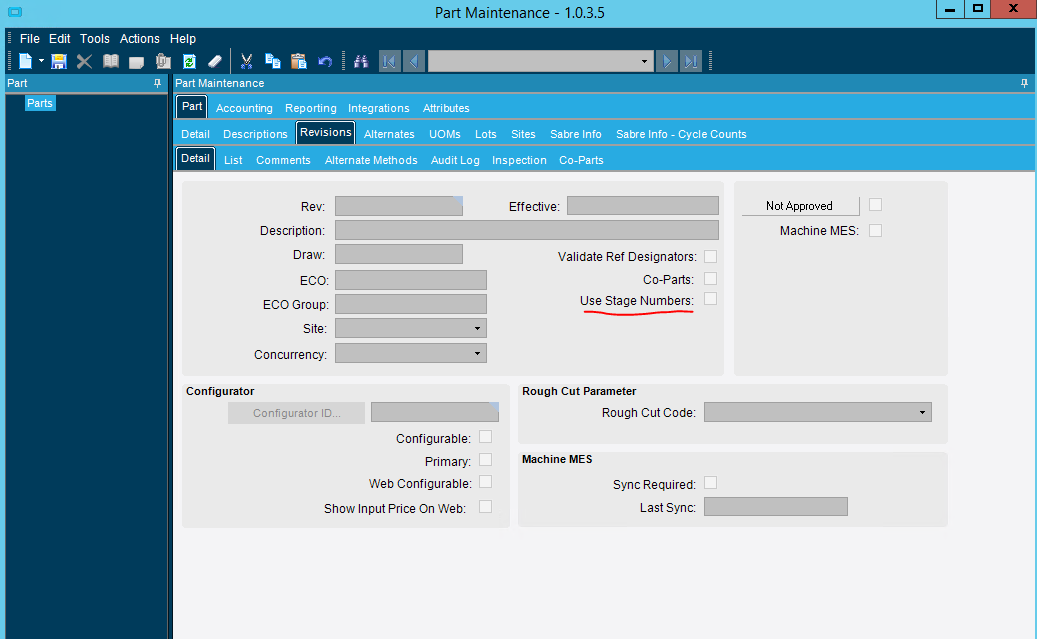This screenshot has height=639, width=1037.
Task: Save the current part
Action: coord(58,61)
